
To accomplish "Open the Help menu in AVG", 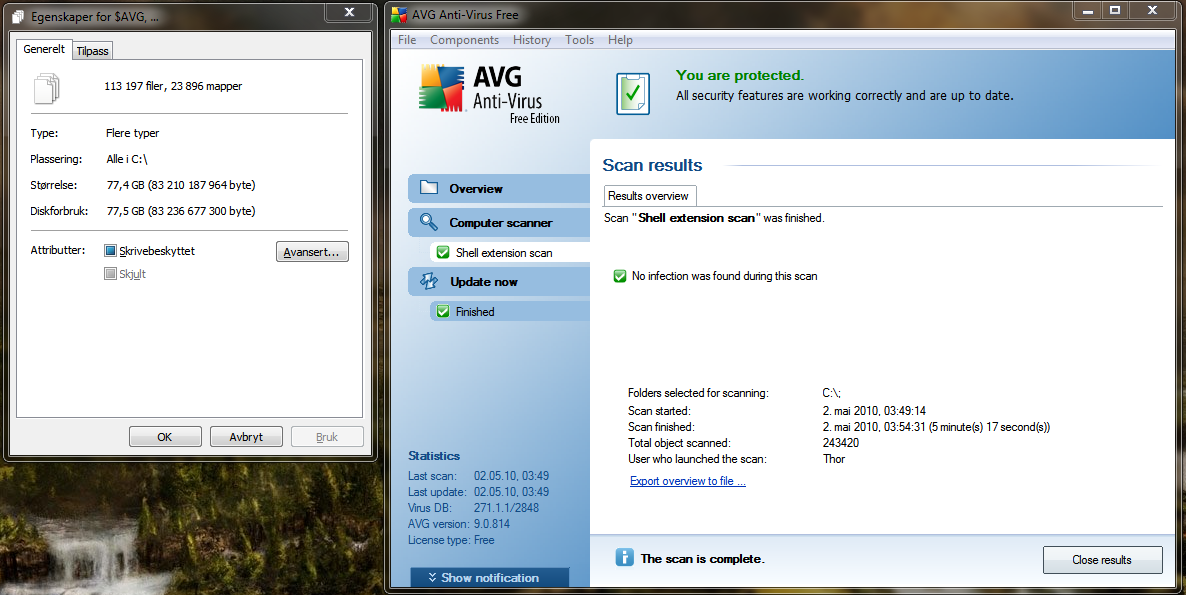I will [620, 40].
